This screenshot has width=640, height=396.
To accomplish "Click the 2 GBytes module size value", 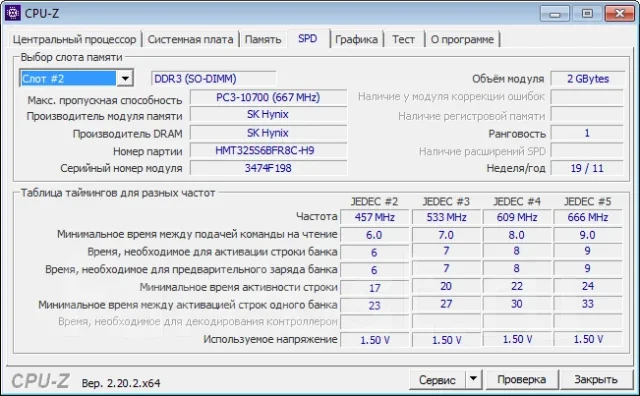I will pyautogui.click(x=587, y=79).
